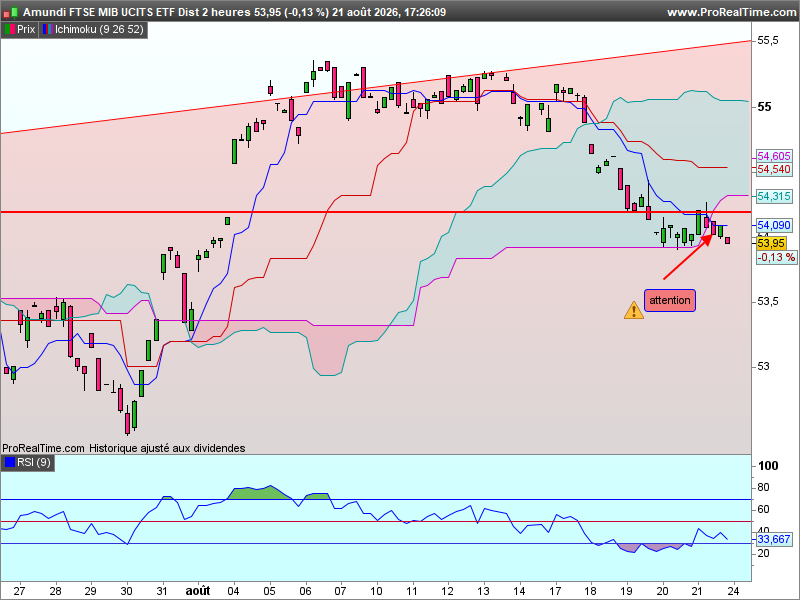This screenshot has height=600, width=800.
Task: Click the 54,315 teal price label
Action: 774,196
